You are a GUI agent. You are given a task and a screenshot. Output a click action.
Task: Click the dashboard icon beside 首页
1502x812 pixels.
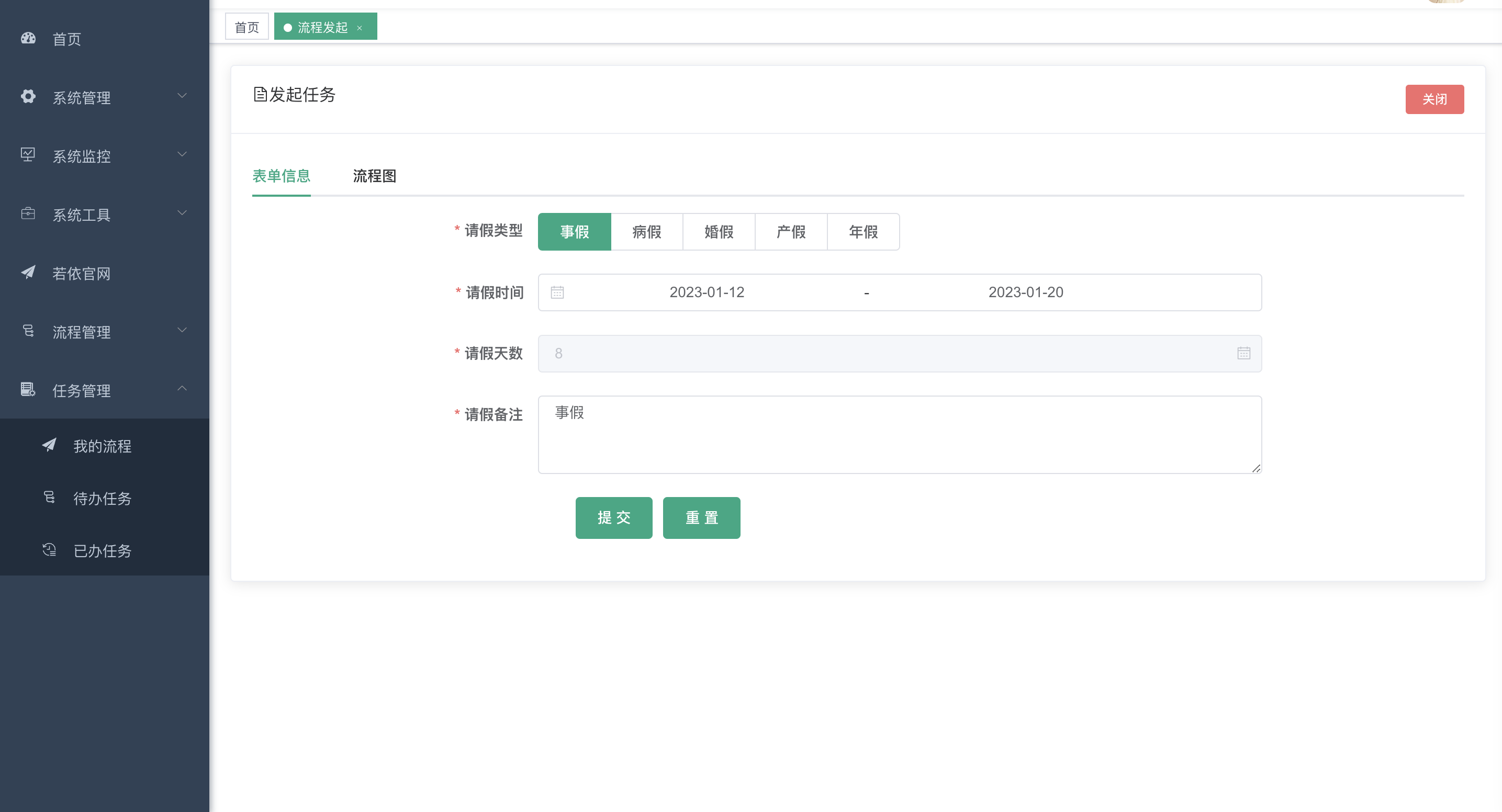pos(28,39)
